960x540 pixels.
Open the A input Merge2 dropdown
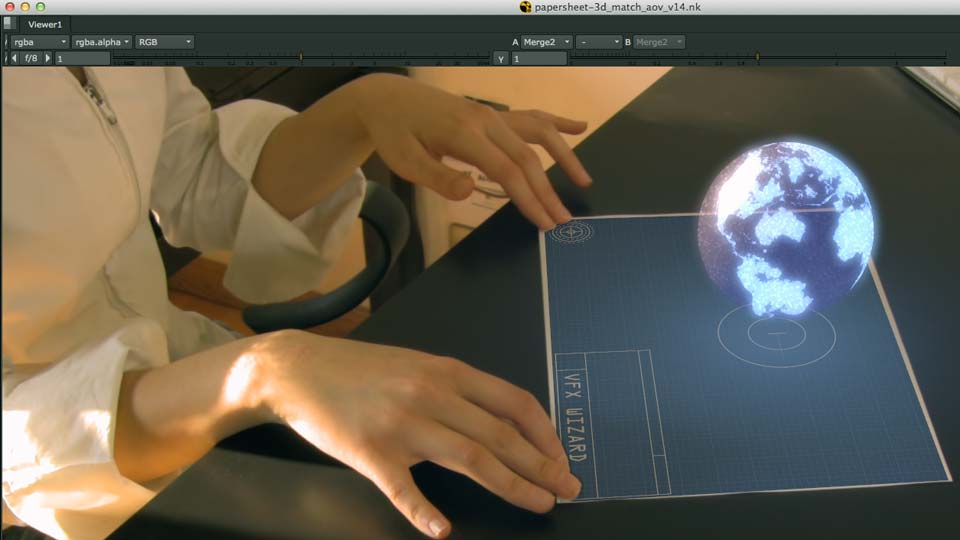pyautogui.click(x=547, y=42)
